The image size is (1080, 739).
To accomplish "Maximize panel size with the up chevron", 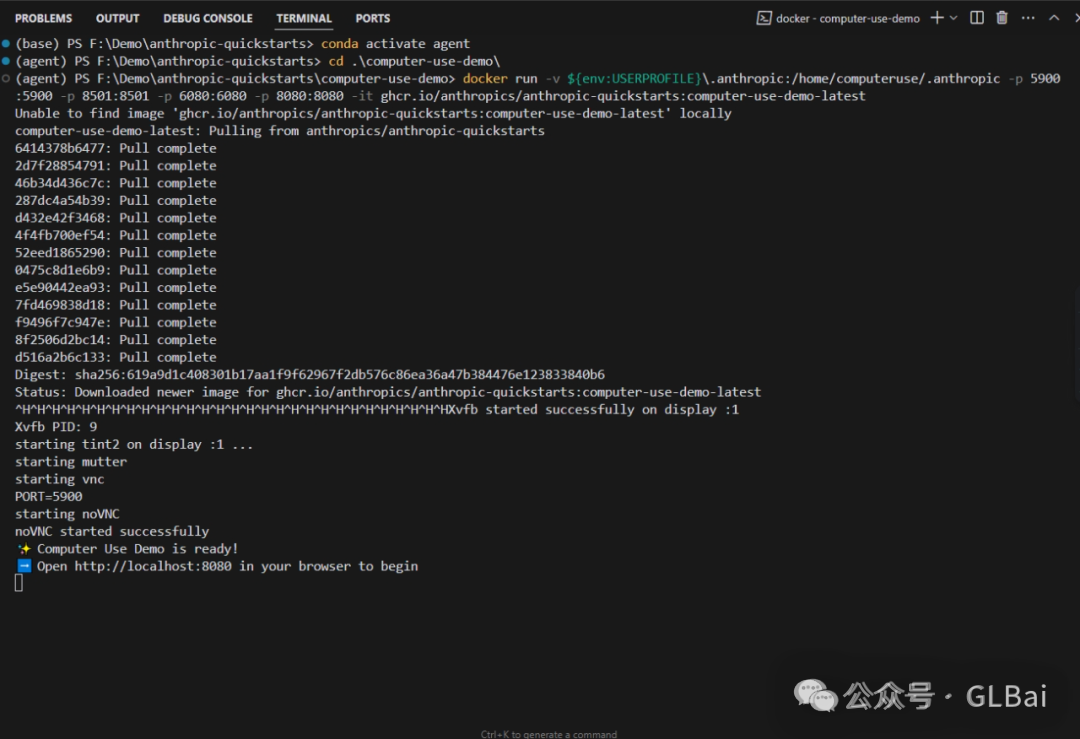I will [x=1053, y=18].
